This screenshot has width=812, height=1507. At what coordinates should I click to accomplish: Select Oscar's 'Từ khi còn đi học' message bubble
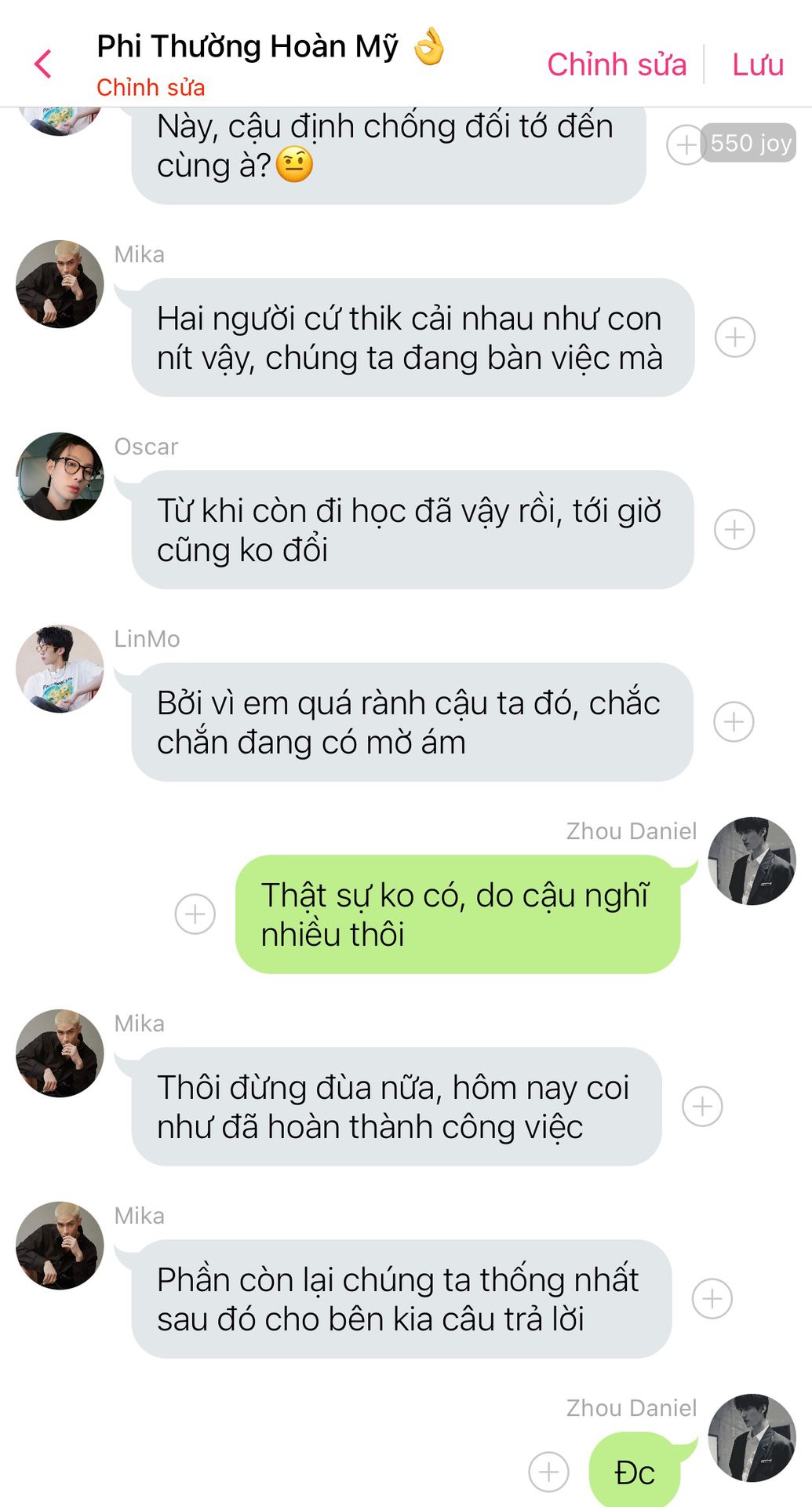tap(413, 530)
